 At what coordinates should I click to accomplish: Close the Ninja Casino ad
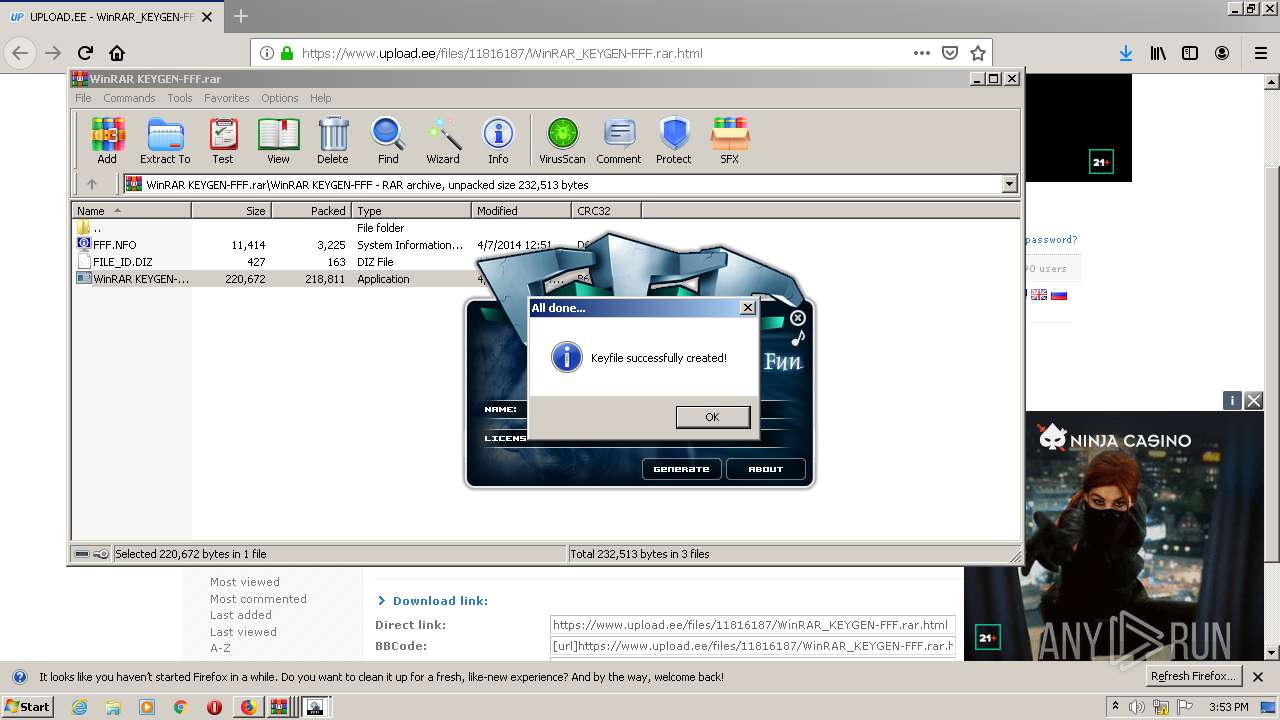coord(1254,401)
